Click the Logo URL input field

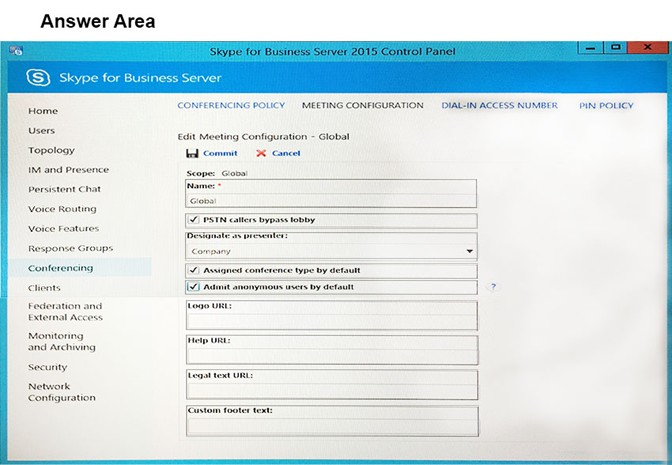tap(332, 320)
